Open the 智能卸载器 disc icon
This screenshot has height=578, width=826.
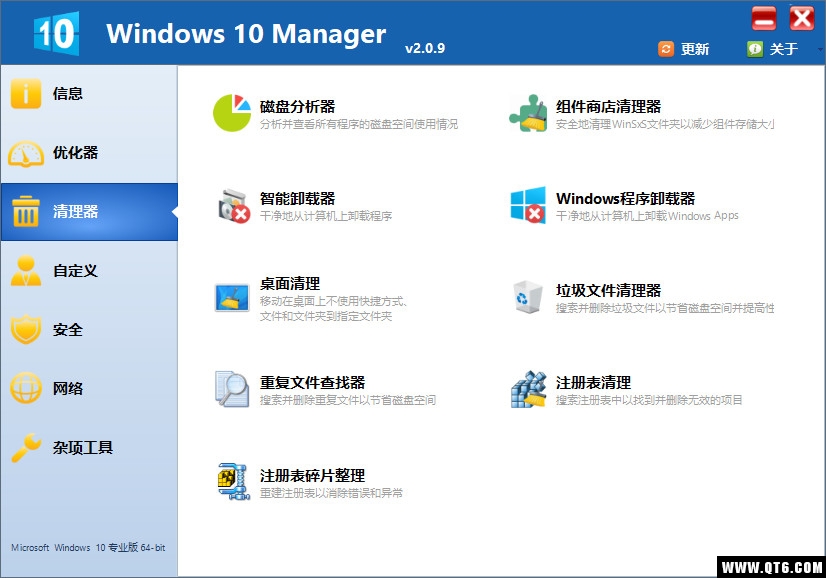pyautogui.click(x=234, y=205)
